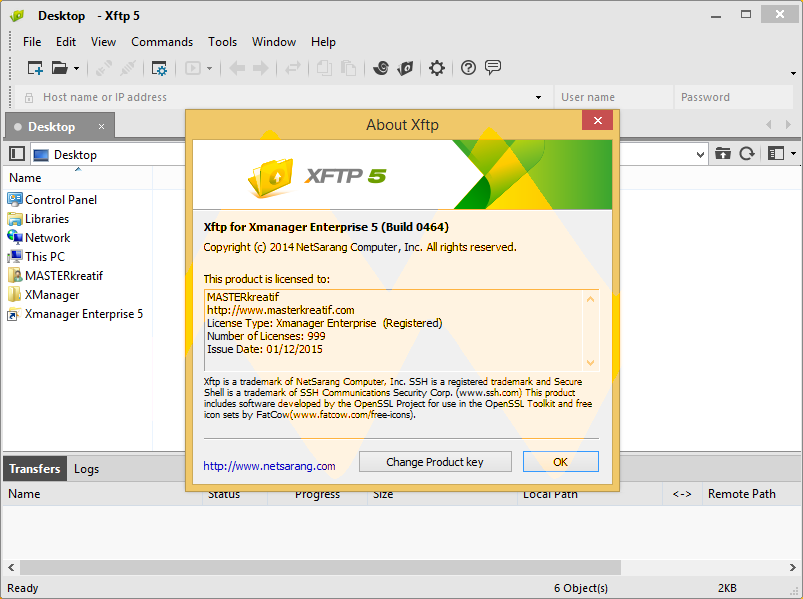Close the About Xftp dialog
This screenshot has height=599, width=803.
tap(597, 121)
